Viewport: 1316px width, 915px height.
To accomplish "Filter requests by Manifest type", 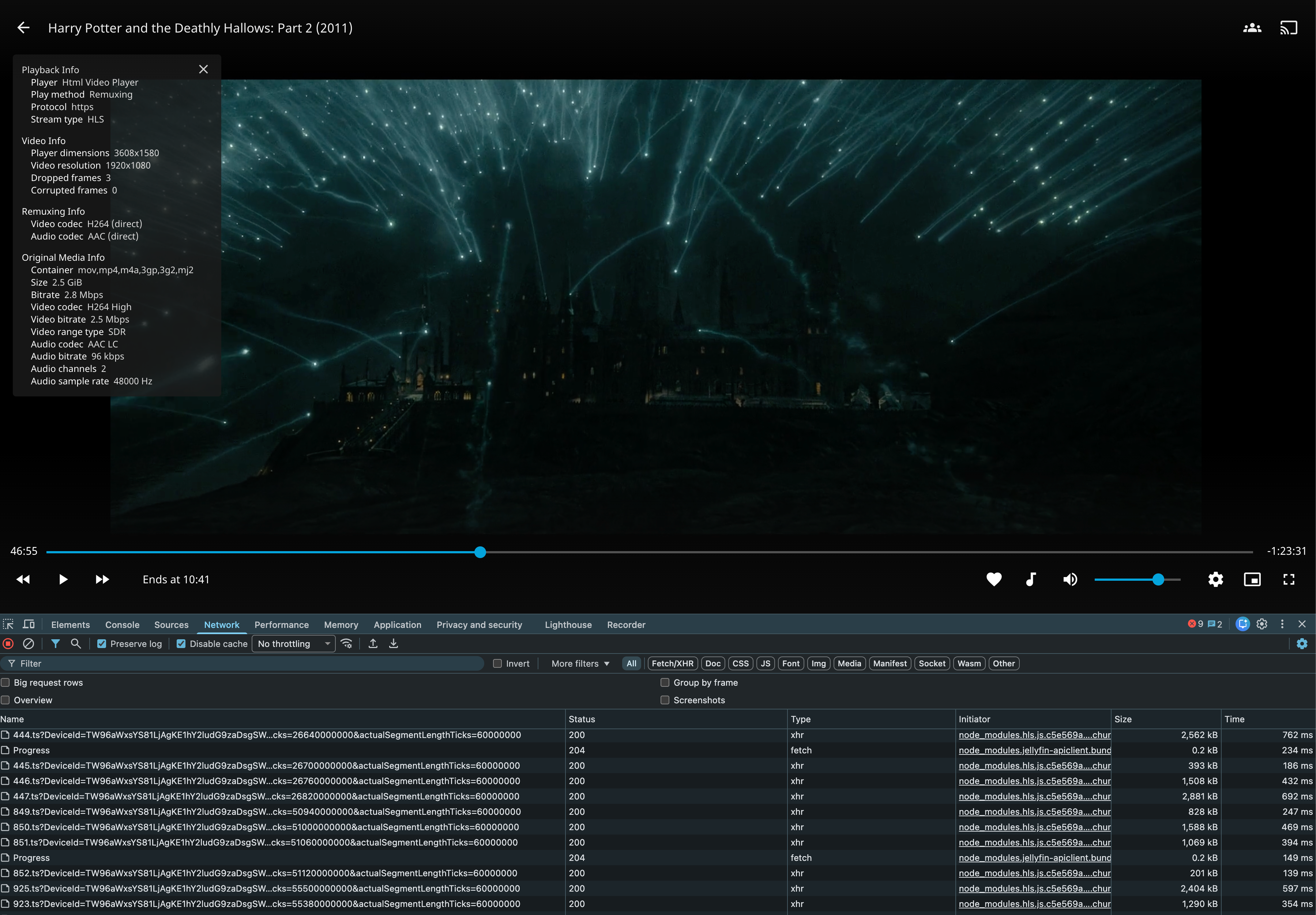I will click(x=890, y=663).
